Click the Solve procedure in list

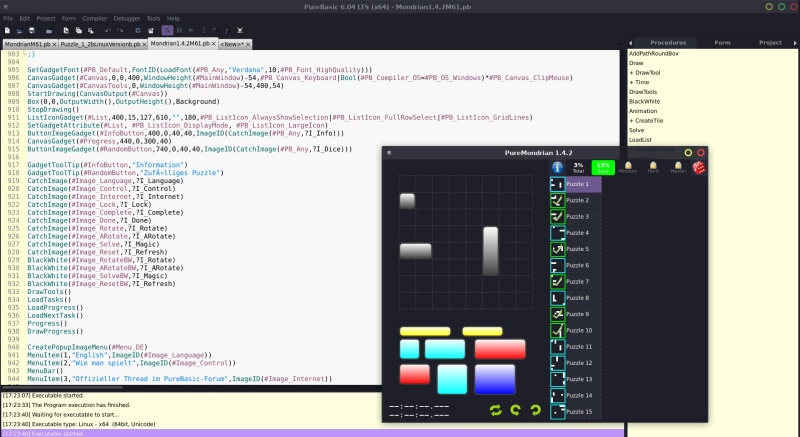pos(636,131)
